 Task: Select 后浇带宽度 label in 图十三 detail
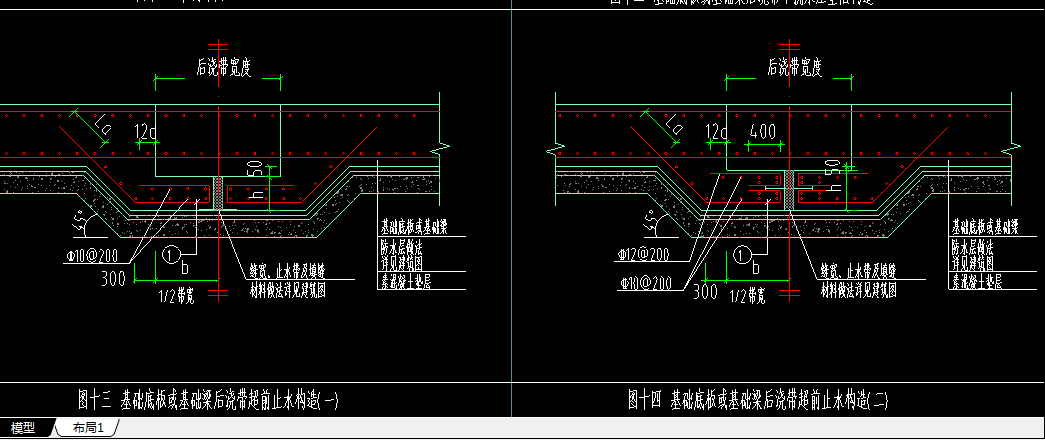click(x=224, y=69)
